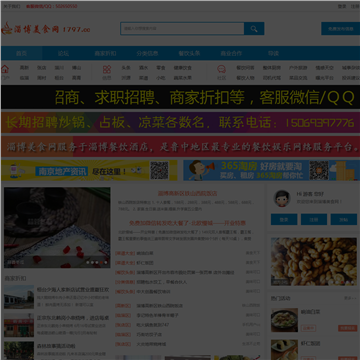Click the guest avatar icon
The width and height of the screenshot is (360, 360).
(282, 199)
